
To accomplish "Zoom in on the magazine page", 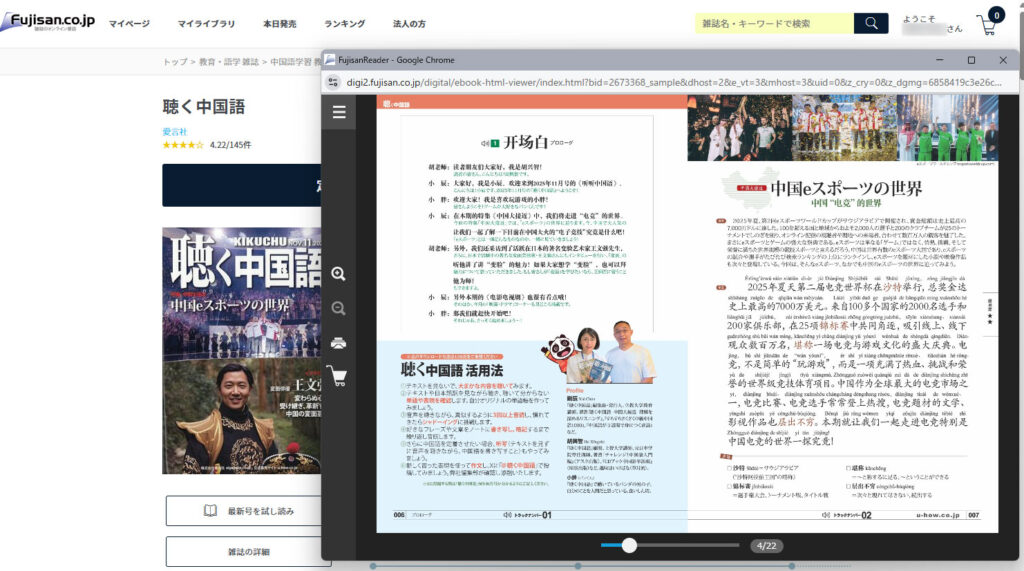I will pos(338,273).
